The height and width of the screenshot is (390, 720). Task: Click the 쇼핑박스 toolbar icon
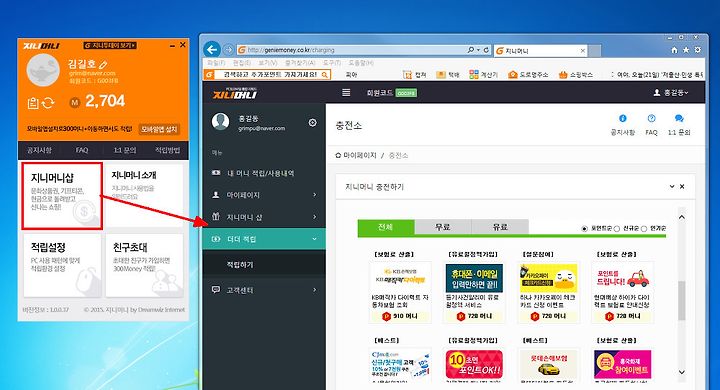[x=563, y=74]
